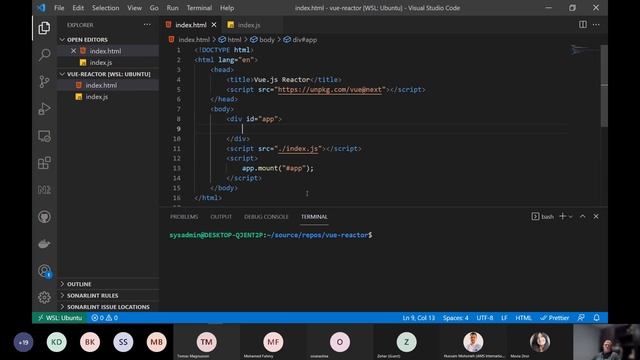Click the feedback icon in status bar

click(581, 318)
